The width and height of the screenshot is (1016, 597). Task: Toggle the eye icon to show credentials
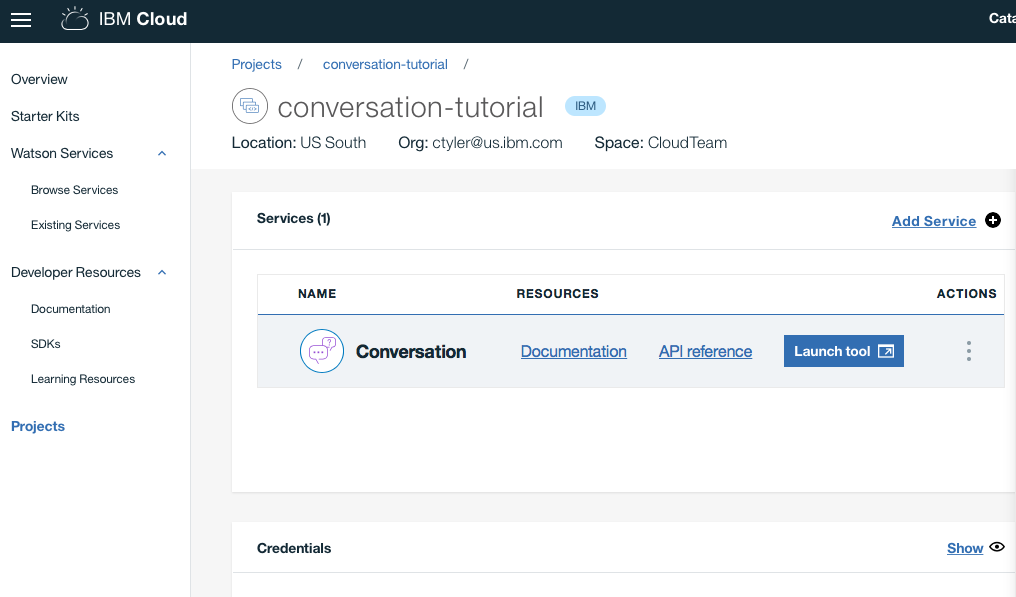pos(997,547)
